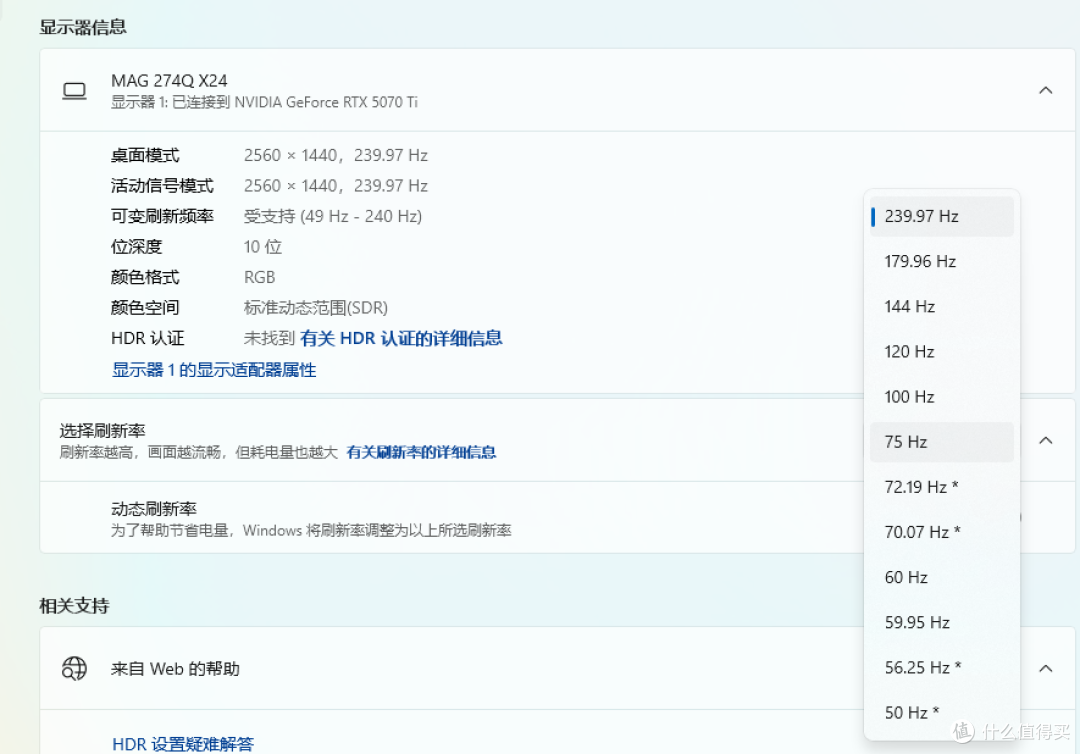This screenshot has height=754, width=1080.
Task: Click the 标准动态范围(SDR) value
Action: coord(315,308)
